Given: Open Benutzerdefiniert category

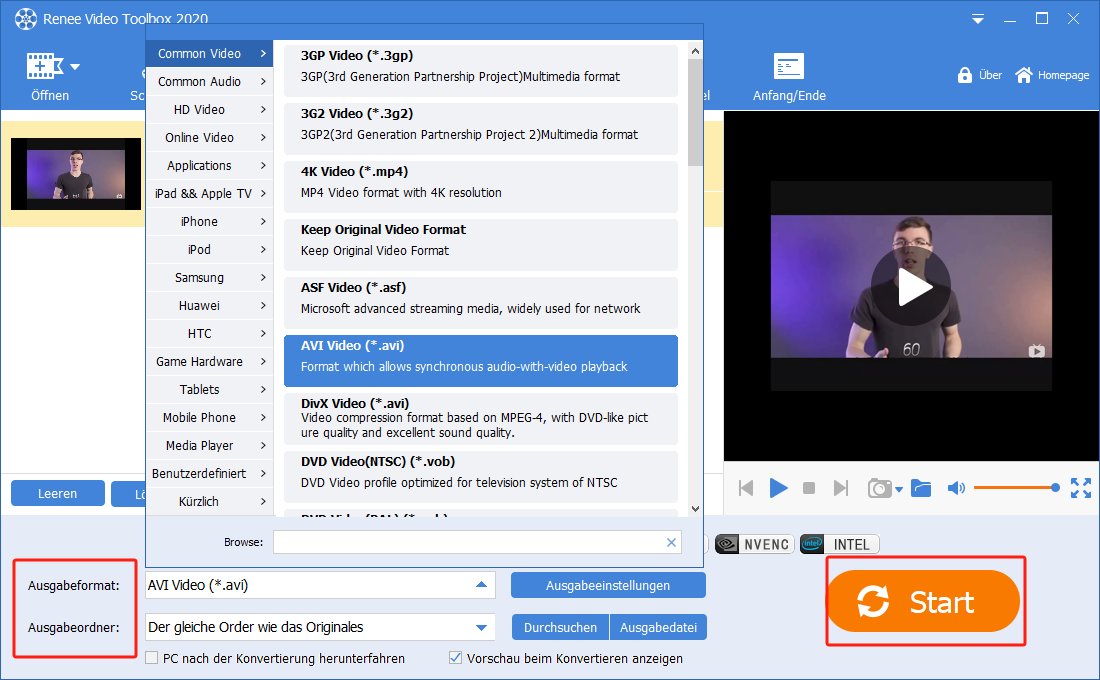Looking at the screenshot, I should [209, 474].
